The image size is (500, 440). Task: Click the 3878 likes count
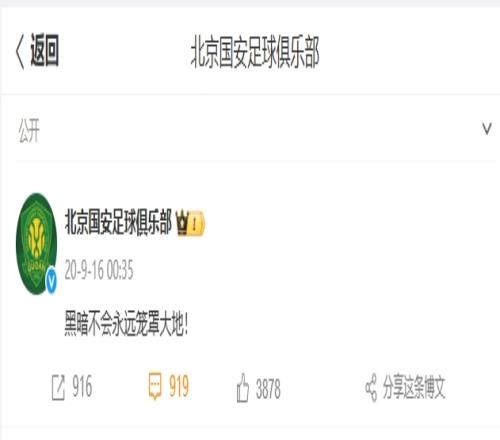coord(268,389)
